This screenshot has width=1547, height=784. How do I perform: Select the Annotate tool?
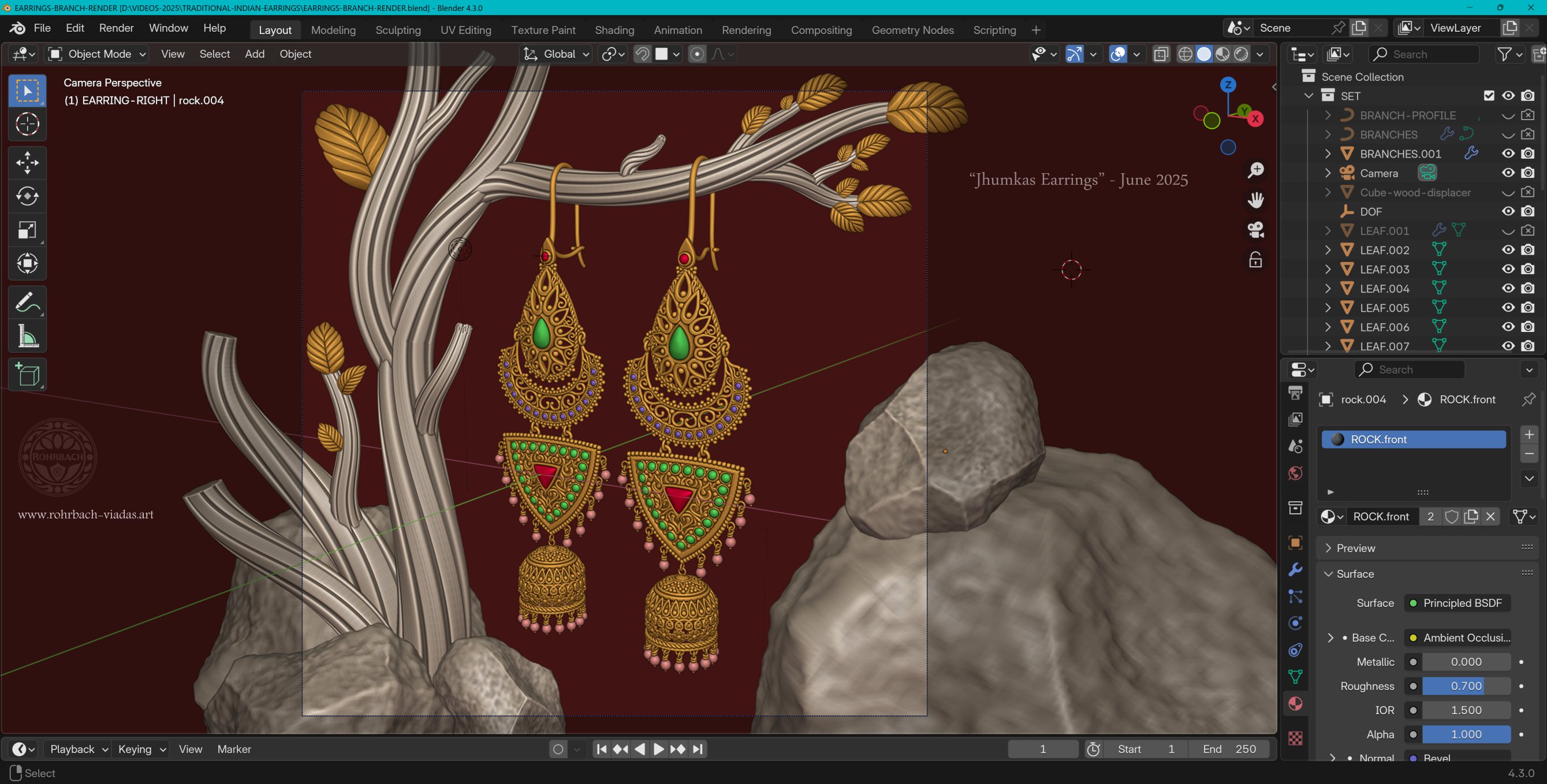(27, 301)
